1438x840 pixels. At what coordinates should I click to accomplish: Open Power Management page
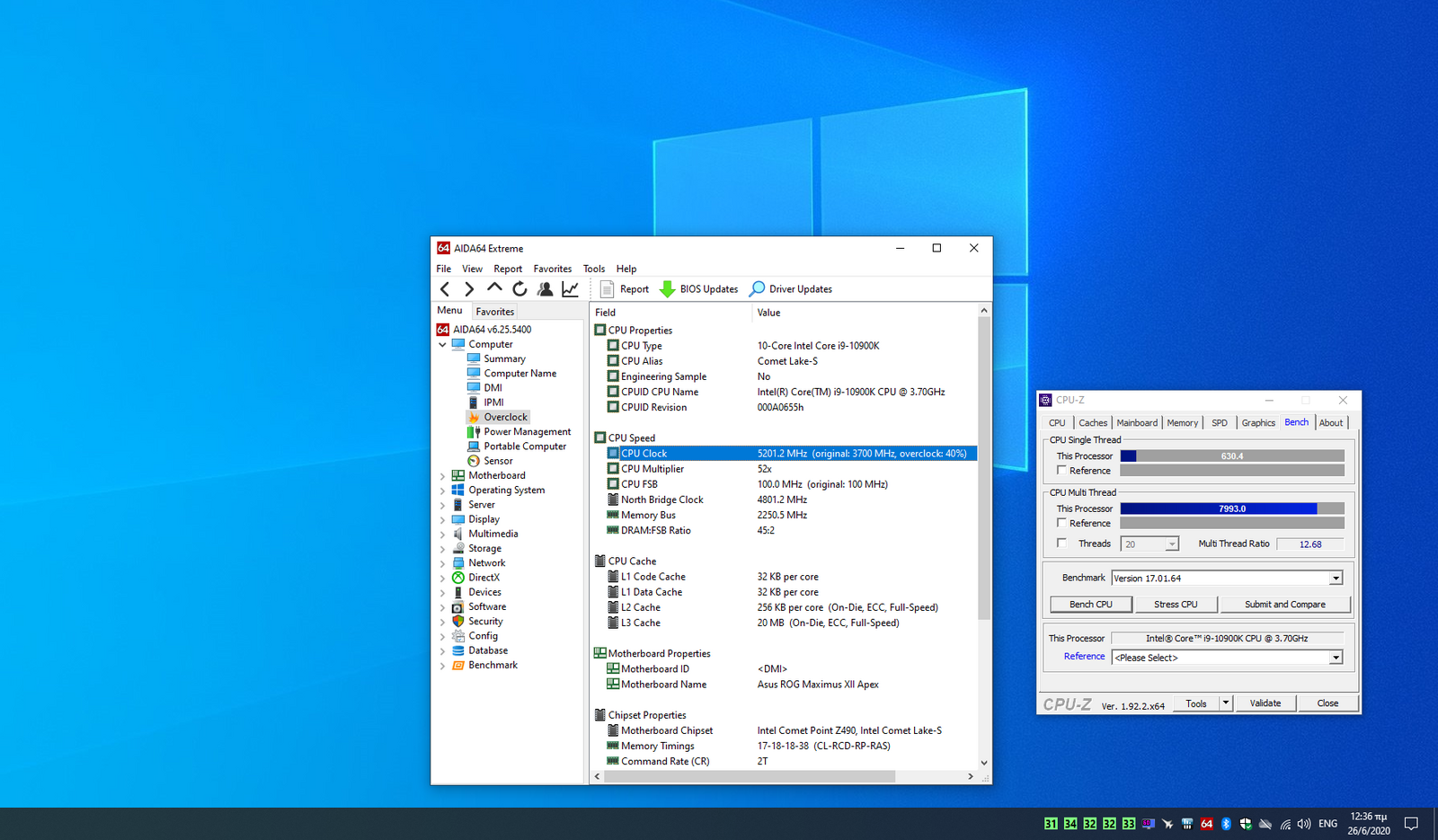527,431
